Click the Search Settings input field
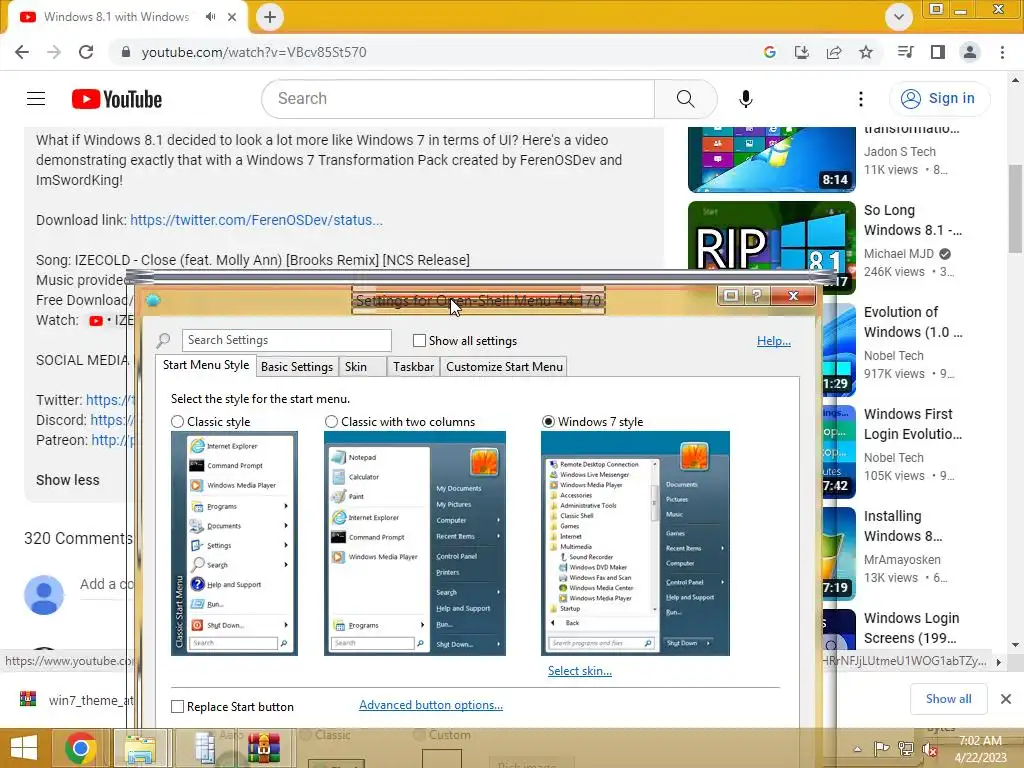 [x=287, y=340]
